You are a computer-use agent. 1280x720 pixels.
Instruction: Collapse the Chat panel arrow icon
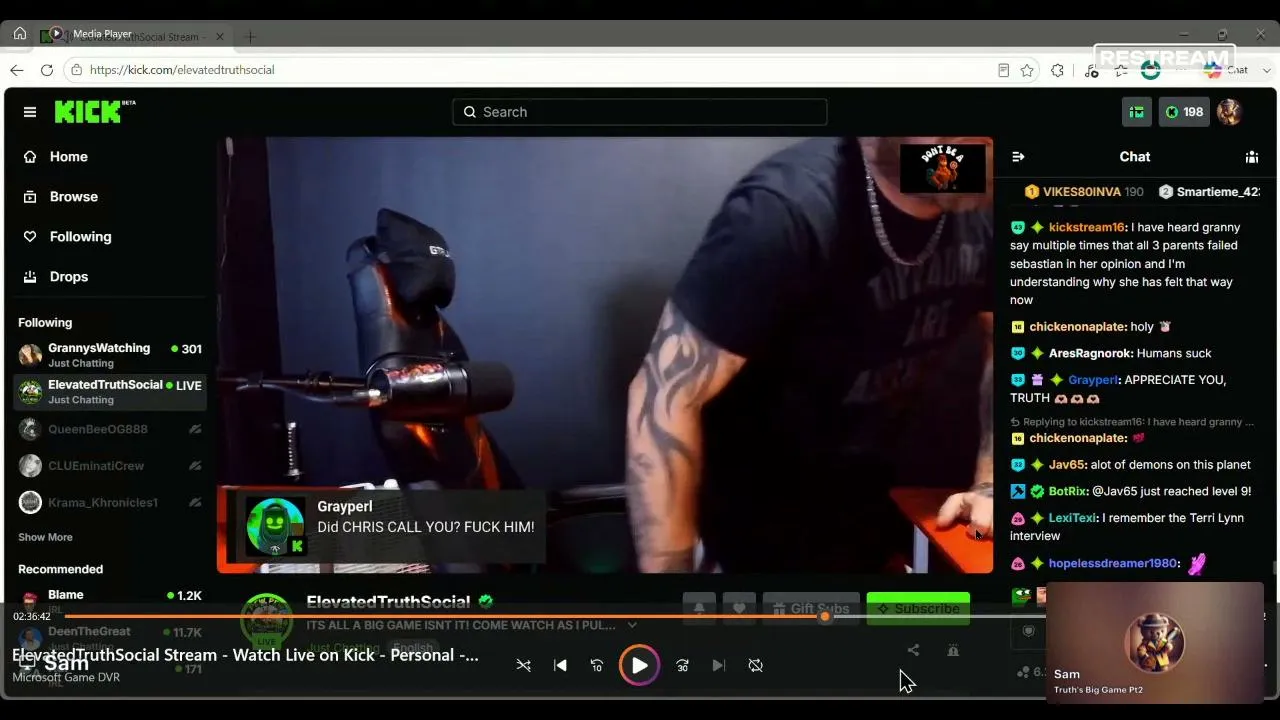(1018, 157)
